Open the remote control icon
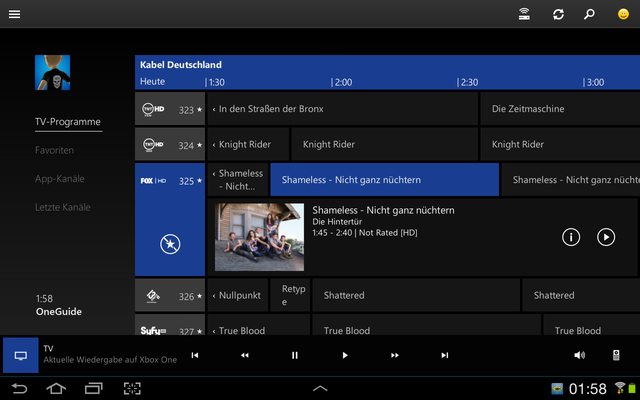Viewport: 640px width, 400px height. click(x=616, y=355)
